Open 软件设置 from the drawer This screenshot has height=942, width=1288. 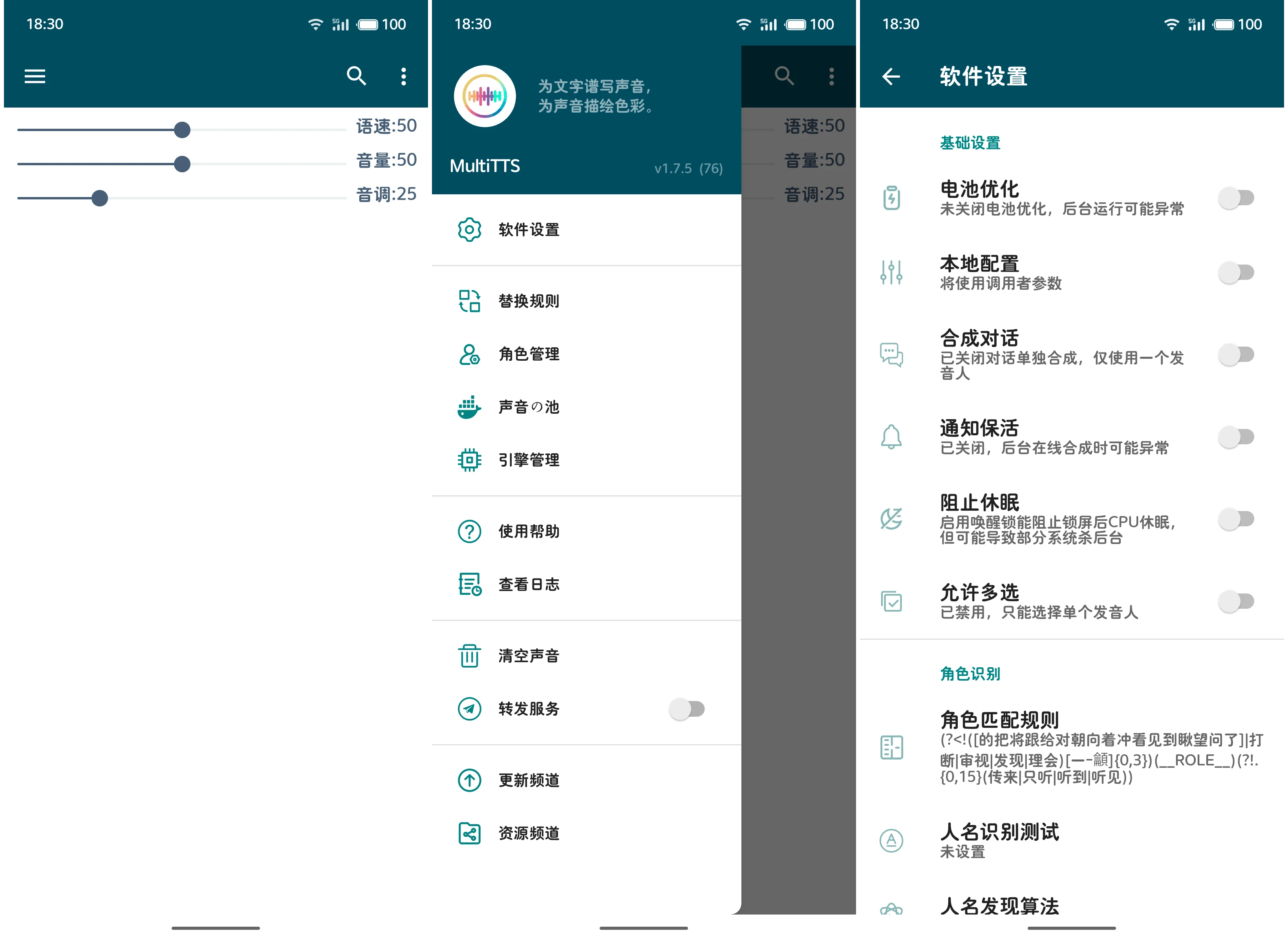[x=586, y=230]
